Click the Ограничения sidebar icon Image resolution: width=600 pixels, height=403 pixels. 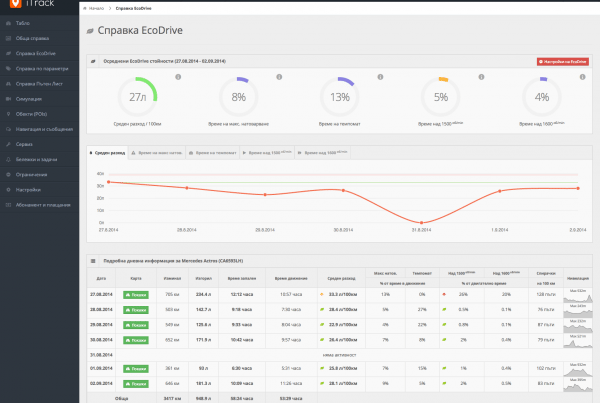[x=8, y=175]
